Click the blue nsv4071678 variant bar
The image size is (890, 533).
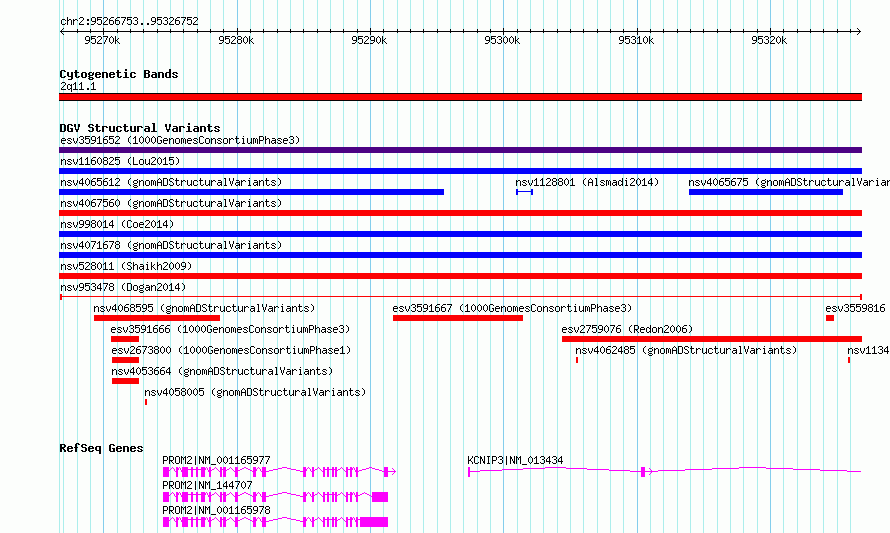point(460,255)
